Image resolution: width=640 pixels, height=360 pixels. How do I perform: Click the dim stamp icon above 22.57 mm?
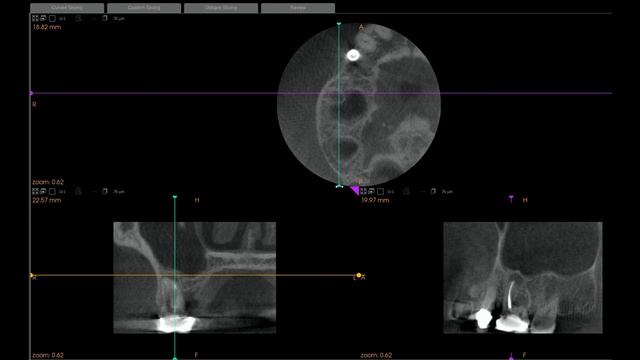pos(78,191)
